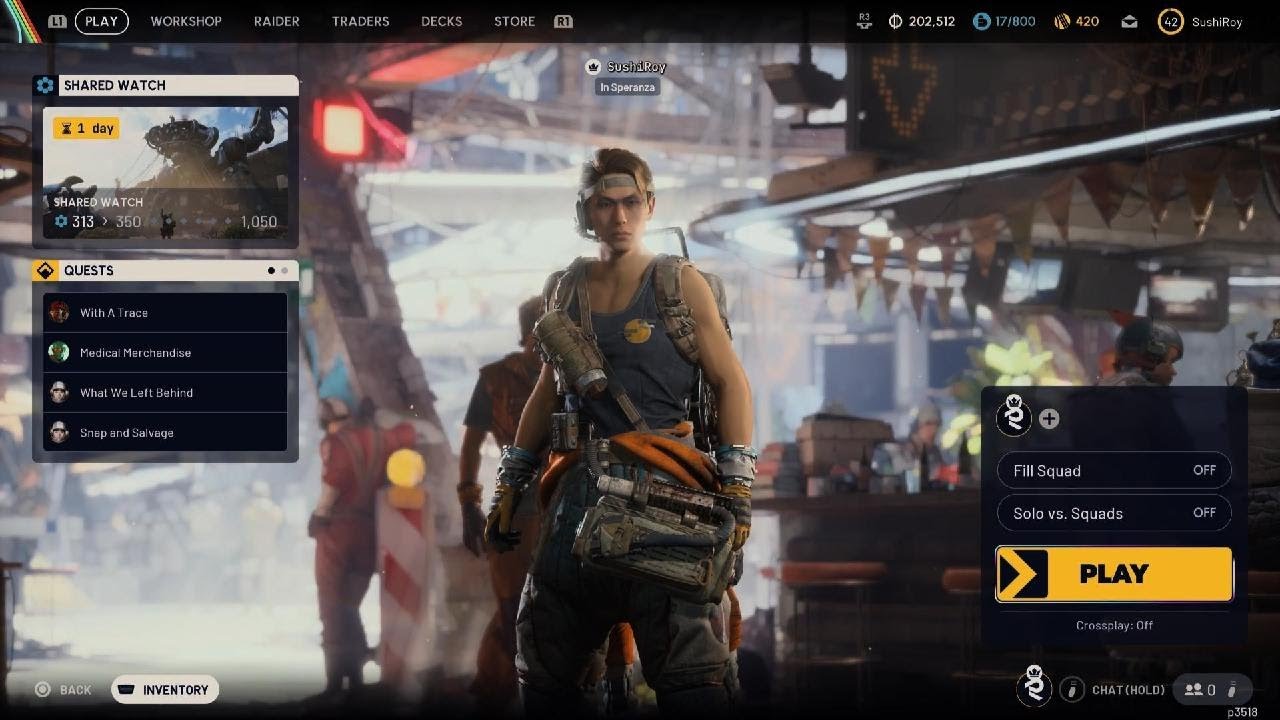
Task: Go to the TRADERS tab
Action: pos(360,21)
